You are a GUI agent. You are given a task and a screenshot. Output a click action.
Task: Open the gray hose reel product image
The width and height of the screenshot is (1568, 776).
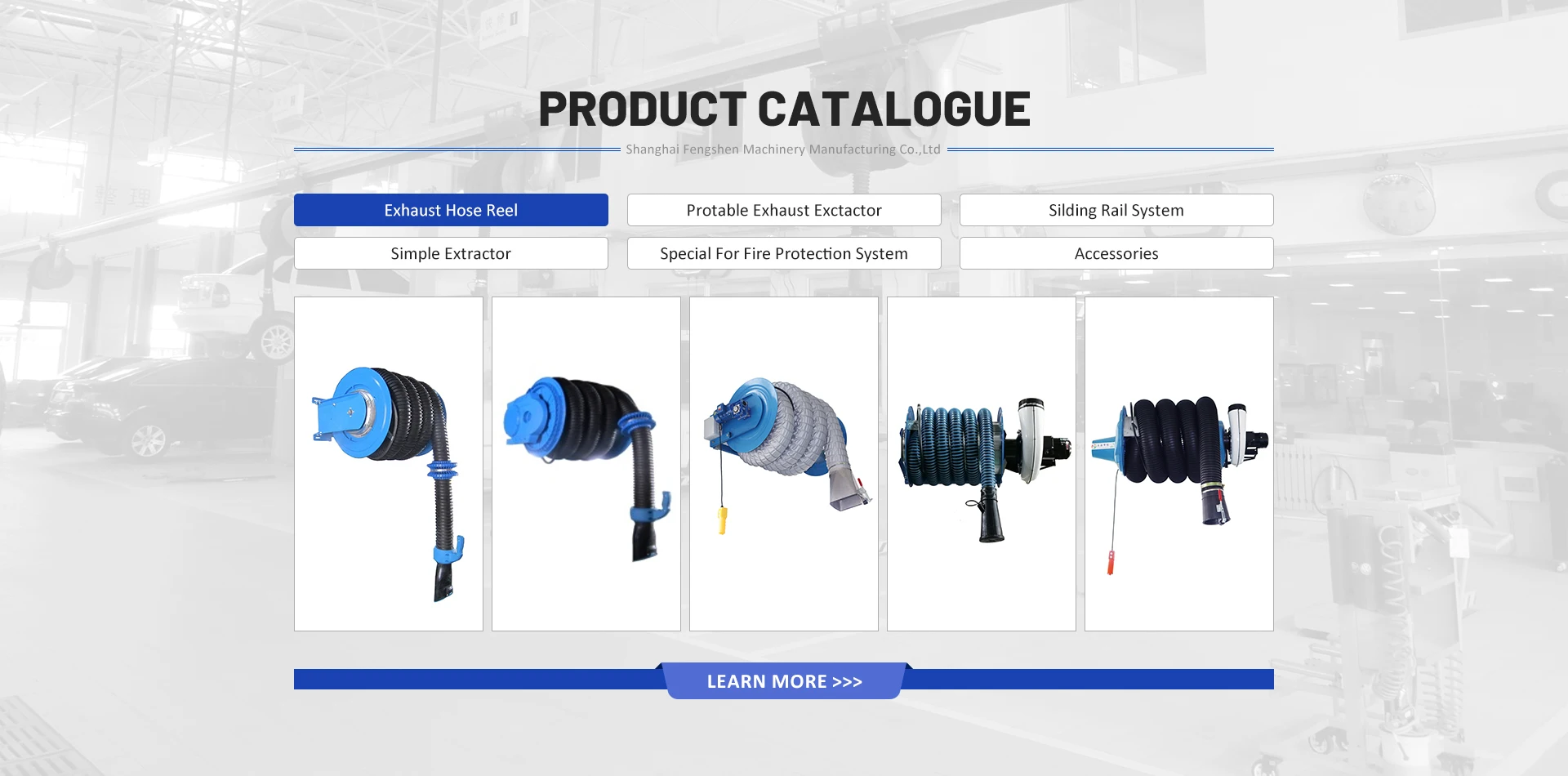[x=784, y=464]
